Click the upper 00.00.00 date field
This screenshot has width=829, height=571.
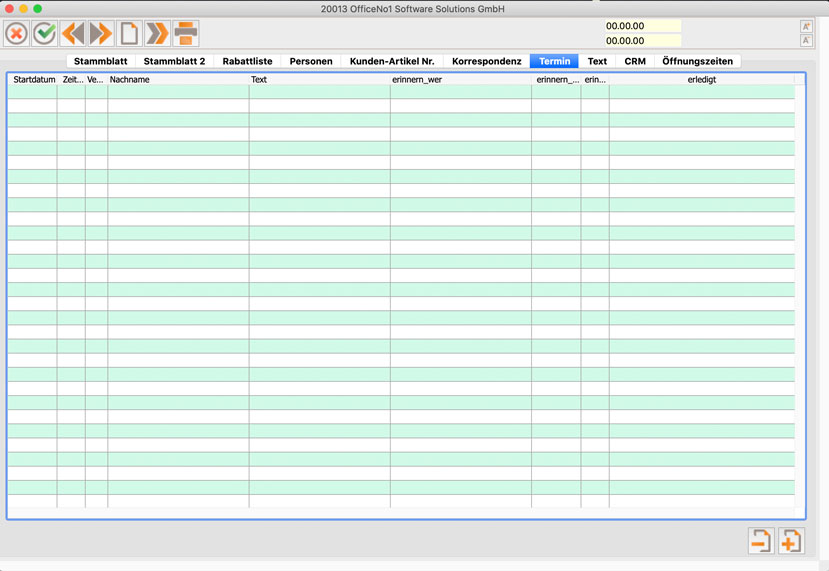[642, 26]
